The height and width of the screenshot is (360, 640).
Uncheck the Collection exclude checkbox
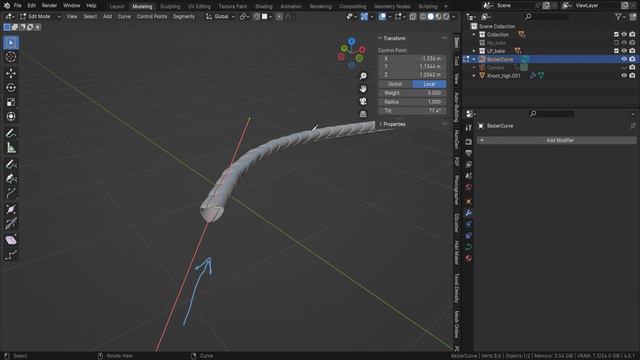pyautogui.click(x=616, y=35)
